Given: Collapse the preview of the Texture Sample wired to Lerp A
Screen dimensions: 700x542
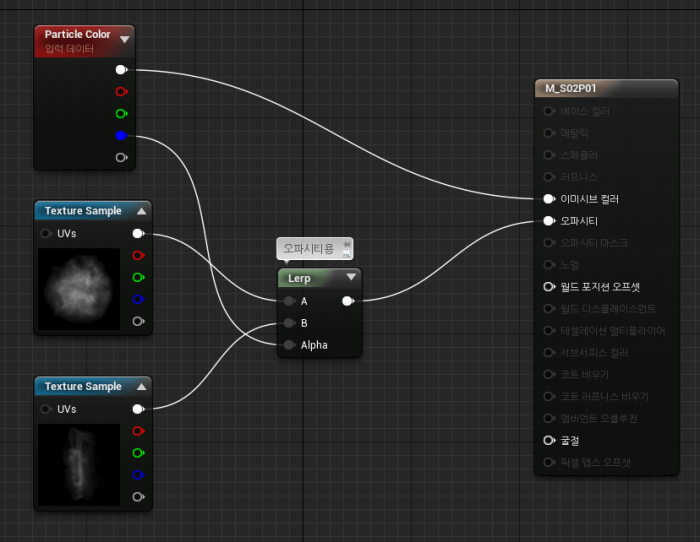Looking at the screenshot, I should [x=141, y=211].
